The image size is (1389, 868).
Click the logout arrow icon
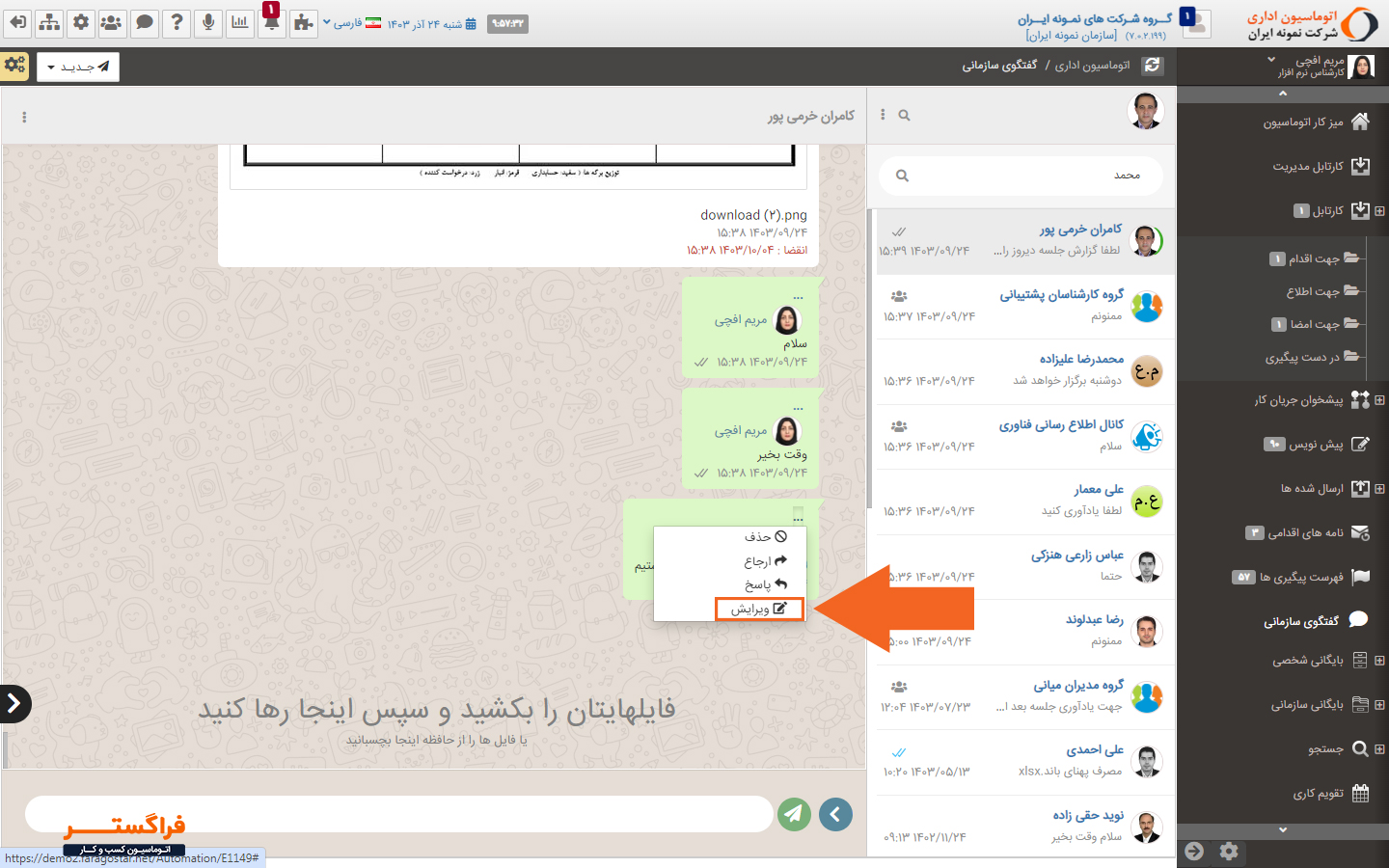(17, 22)
